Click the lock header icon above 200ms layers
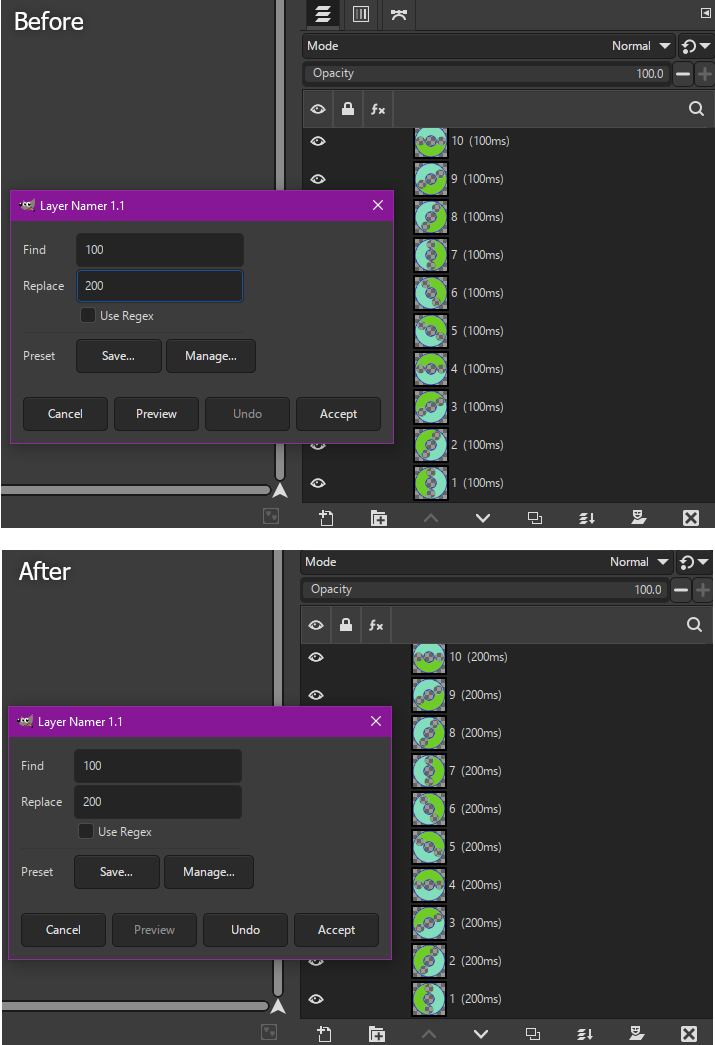 (346, 624)
